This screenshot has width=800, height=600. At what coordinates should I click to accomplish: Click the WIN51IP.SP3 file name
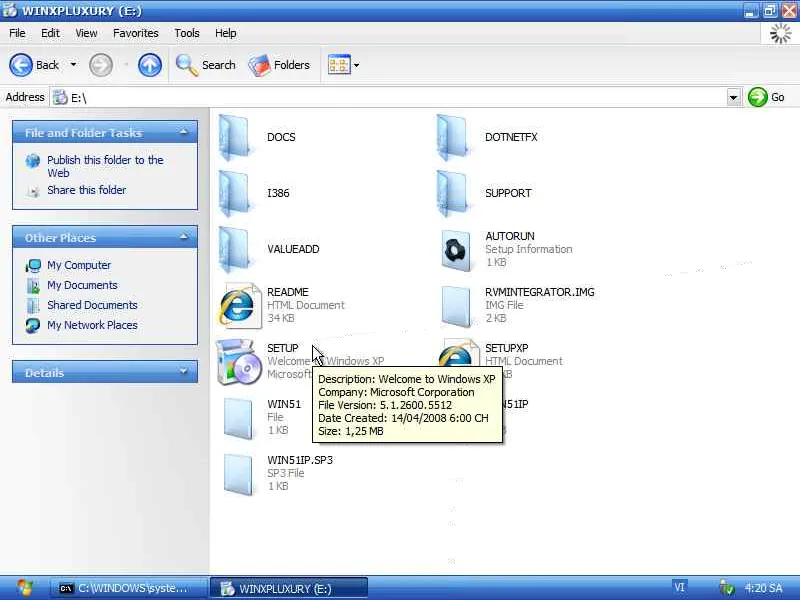(x=300, y=460)
